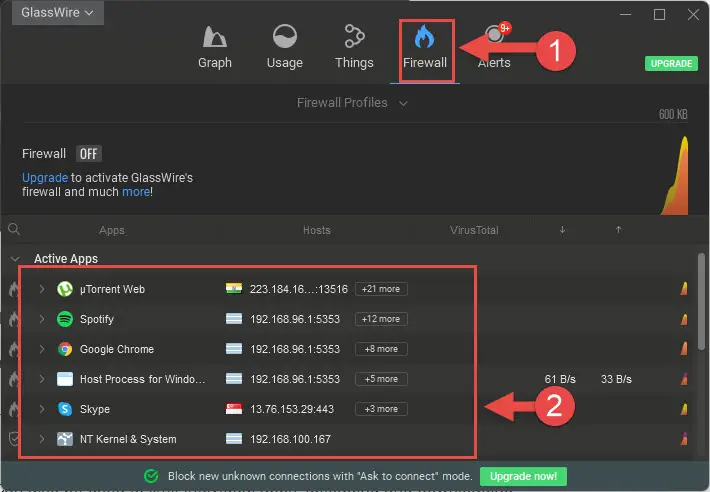This screenshot has width=710, height=492.
Task: Show '+21 more' hosts for µTorrent Web
Action: [381, 289]
